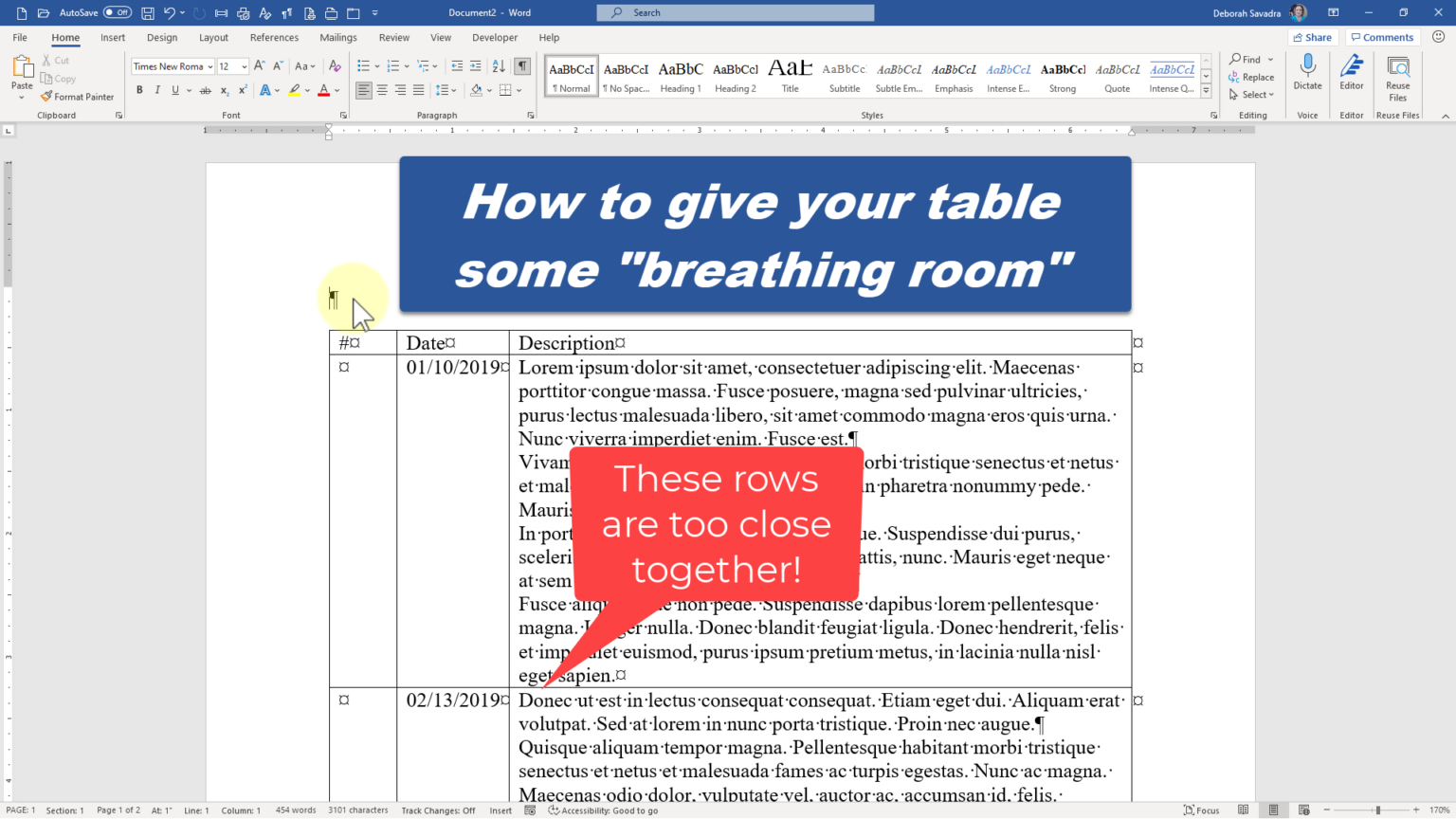The image size is (1456, 819).
Task: Select the Format Painter tool
Action: [78, 96]
